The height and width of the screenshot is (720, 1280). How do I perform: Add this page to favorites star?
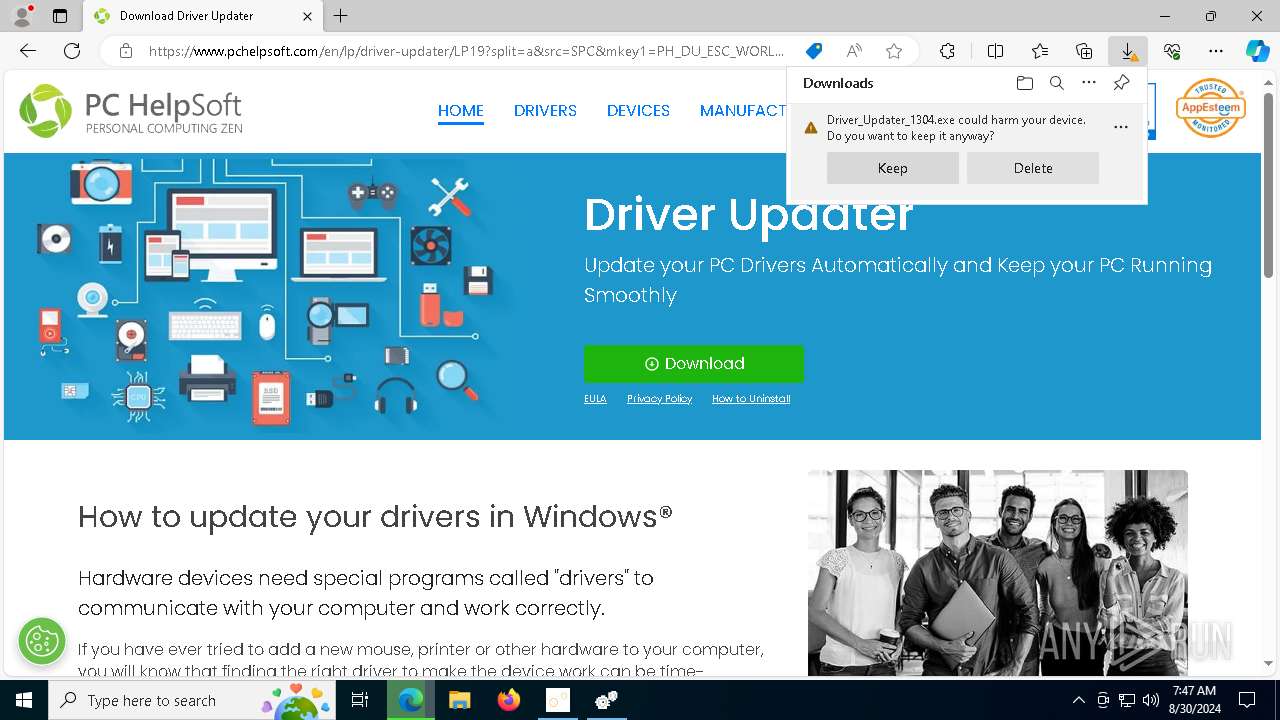[x=894, y=51]
